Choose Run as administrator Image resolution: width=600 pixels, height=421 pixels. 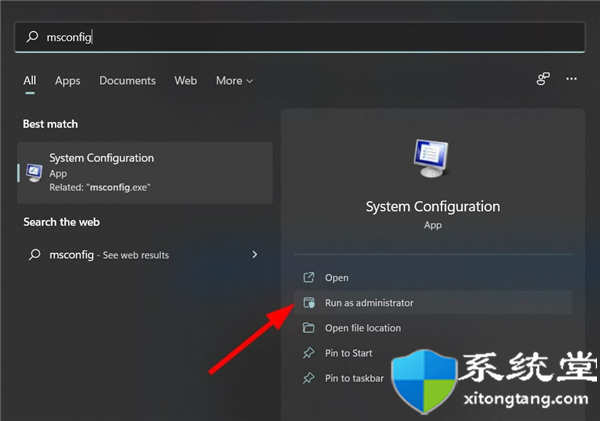(433, 303)
